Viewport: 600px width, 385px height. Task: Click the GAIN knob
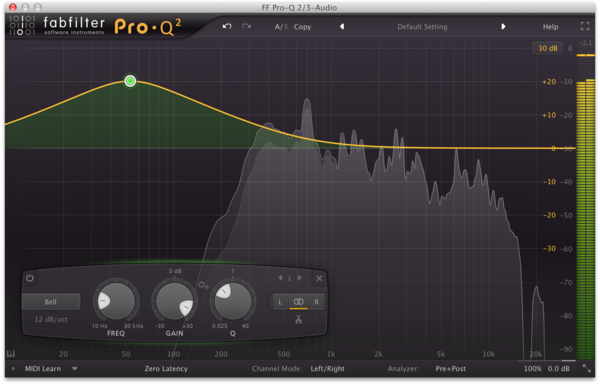tap(174, 301)
